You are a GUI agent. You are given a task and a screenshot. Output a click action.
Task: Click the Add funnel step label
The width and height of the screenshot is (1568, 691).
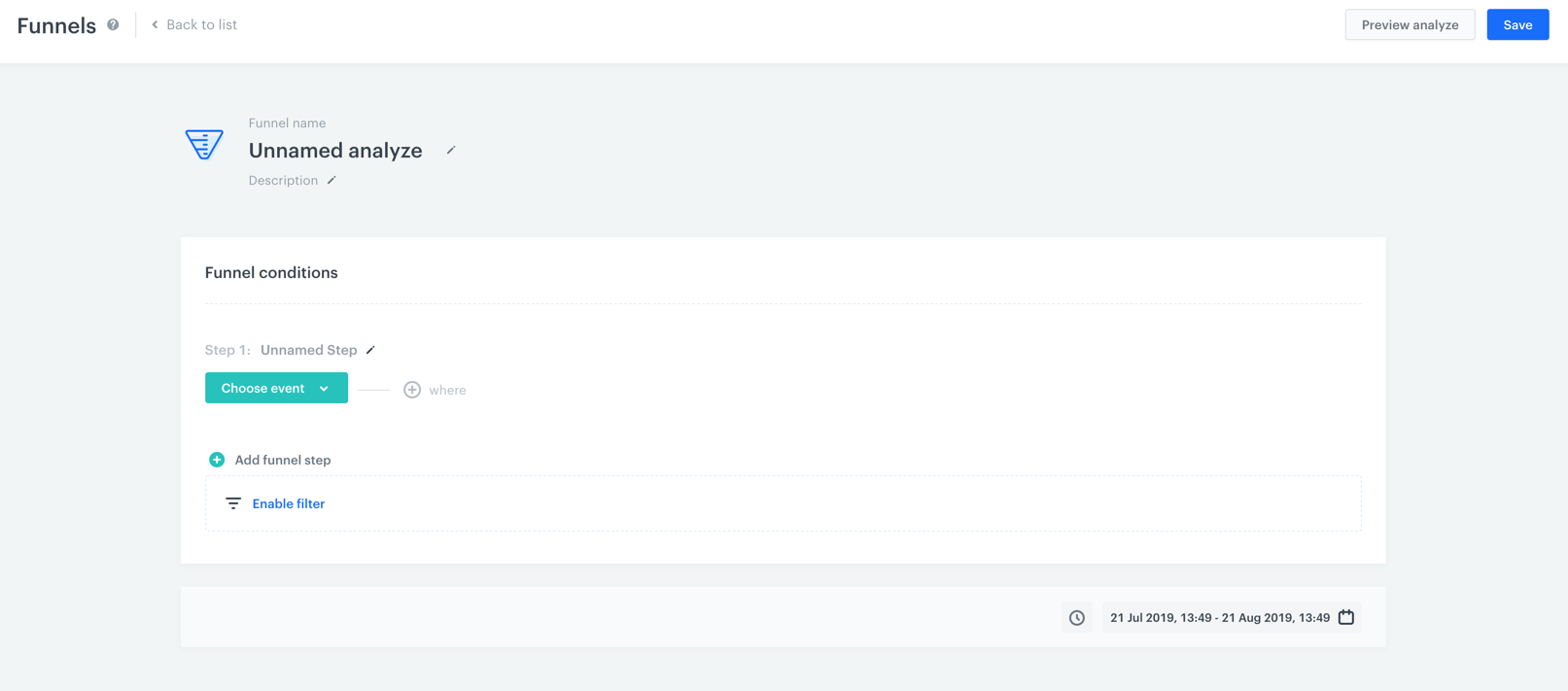[x=283, y=460]
